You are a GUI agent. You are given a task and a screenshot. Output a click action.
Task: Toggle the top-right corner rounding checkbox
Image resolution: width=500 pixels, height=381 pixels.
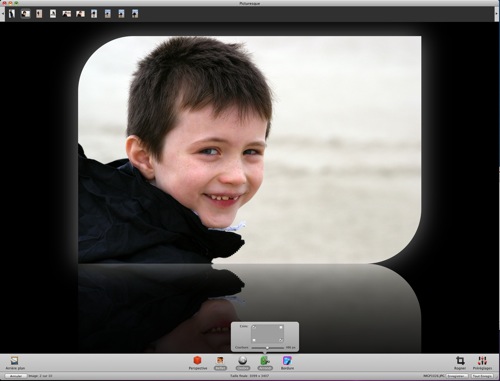(x=281, y=327)
